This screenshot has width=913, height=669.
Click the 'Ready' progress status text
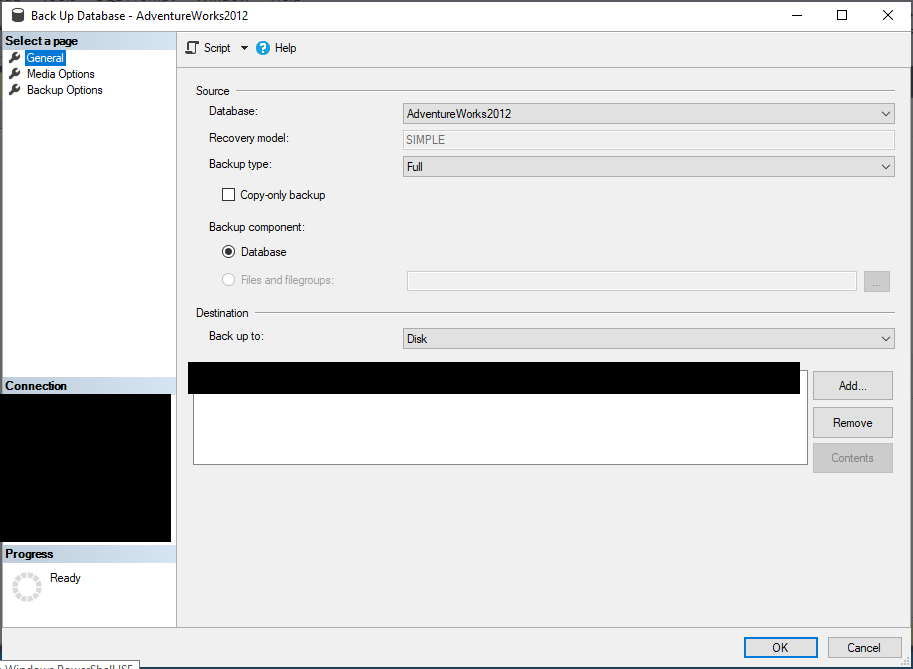pos(65,578)
